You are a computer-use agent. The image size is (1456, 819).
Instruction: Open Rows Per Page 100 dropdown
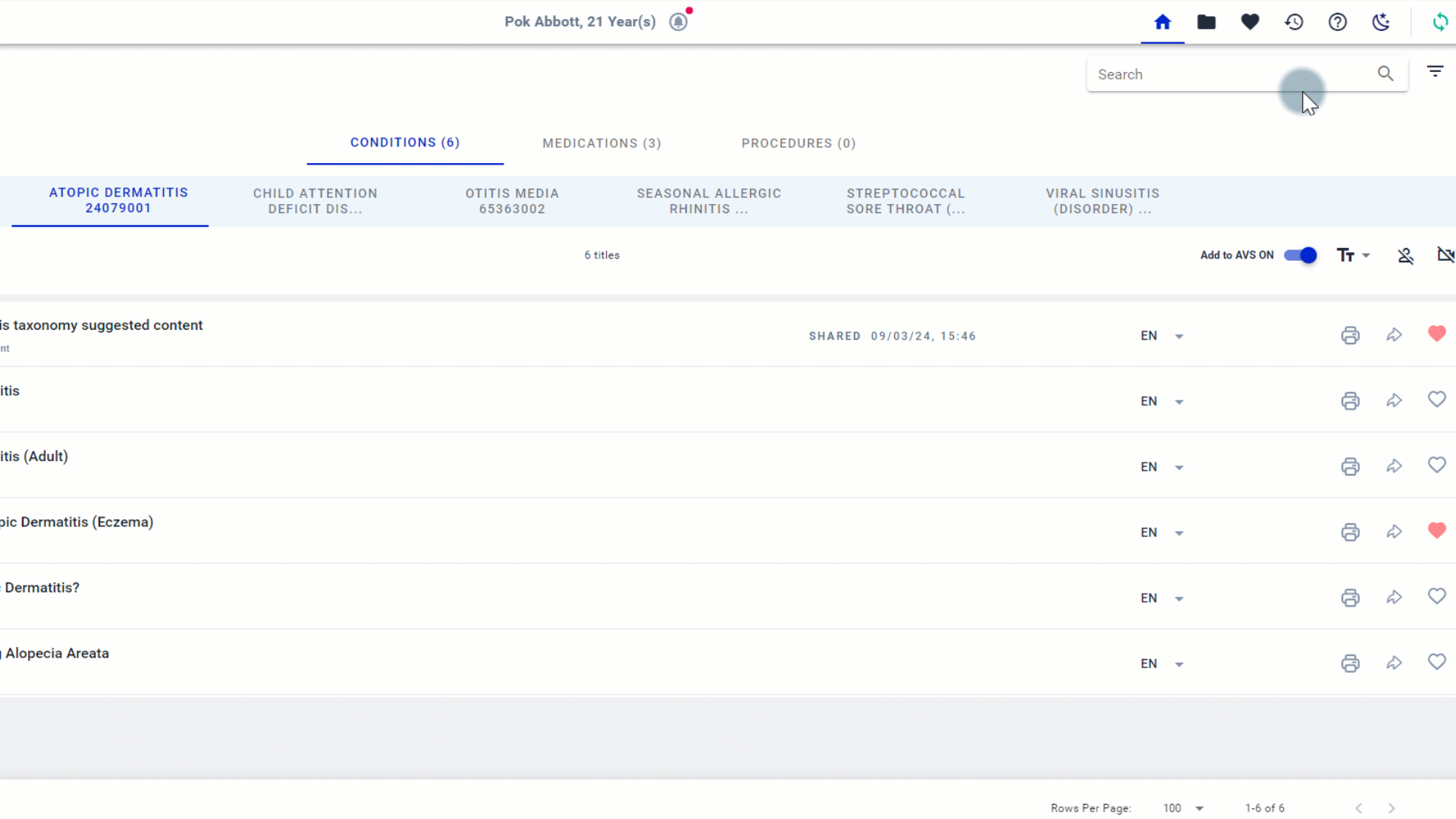pos(1183,808)
